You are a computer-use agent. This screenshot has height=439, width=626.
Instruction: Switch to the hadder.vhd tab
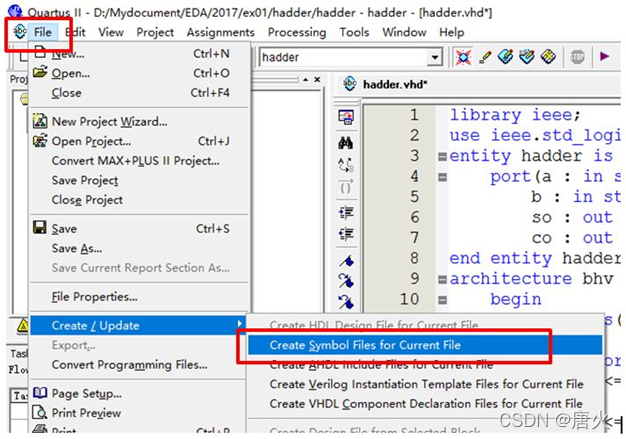click(x=386, y=85)
